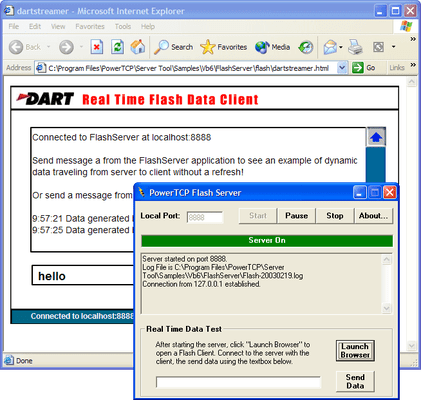Open the Favorites star panel

(x=224, y=47)
